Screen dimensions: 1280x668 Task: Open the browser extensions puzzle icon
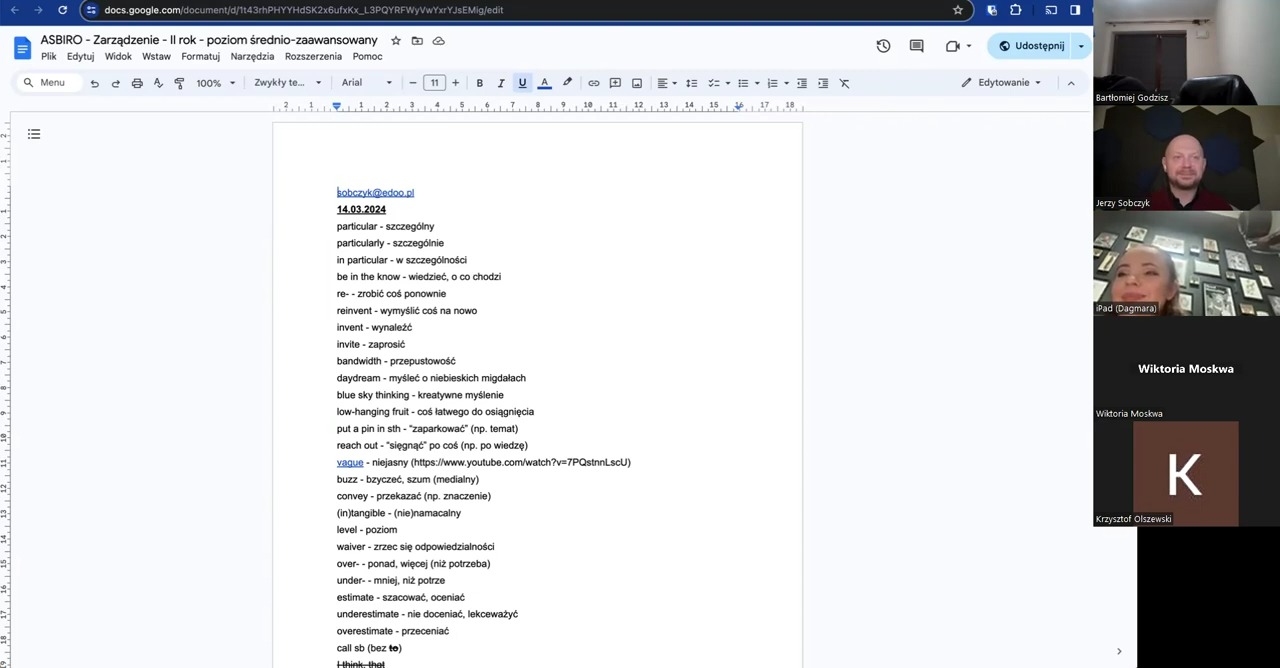[1016, 10]
